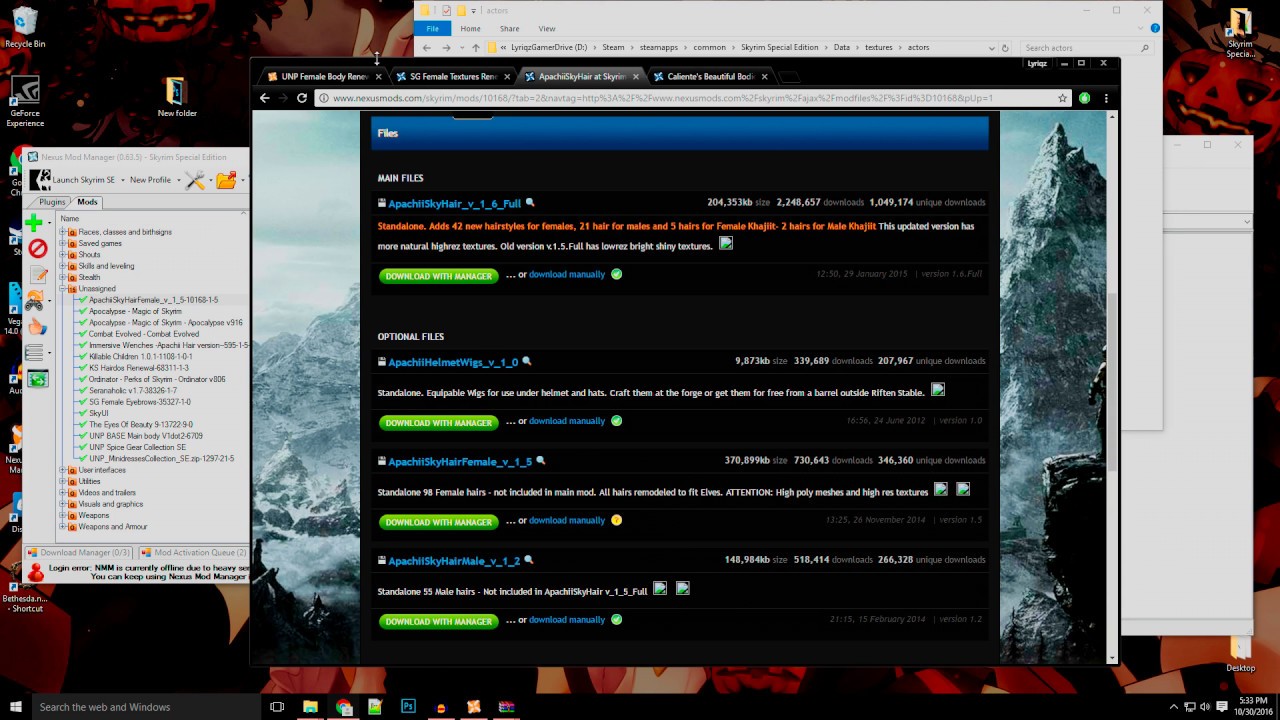
Task: Click the gamepad Categories icon in NMM sidebar
Action: 36,300
